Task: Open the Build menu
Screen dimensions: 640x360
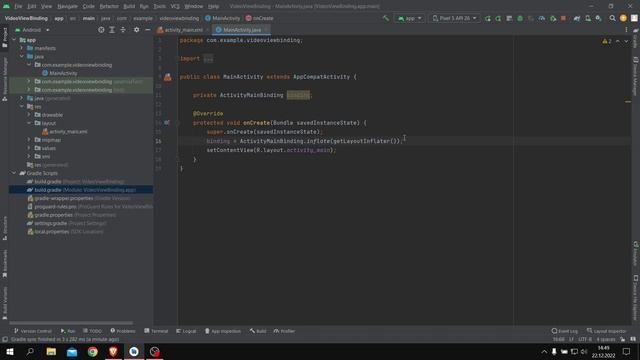Action: pyautogui.click(x=129, y=7)
